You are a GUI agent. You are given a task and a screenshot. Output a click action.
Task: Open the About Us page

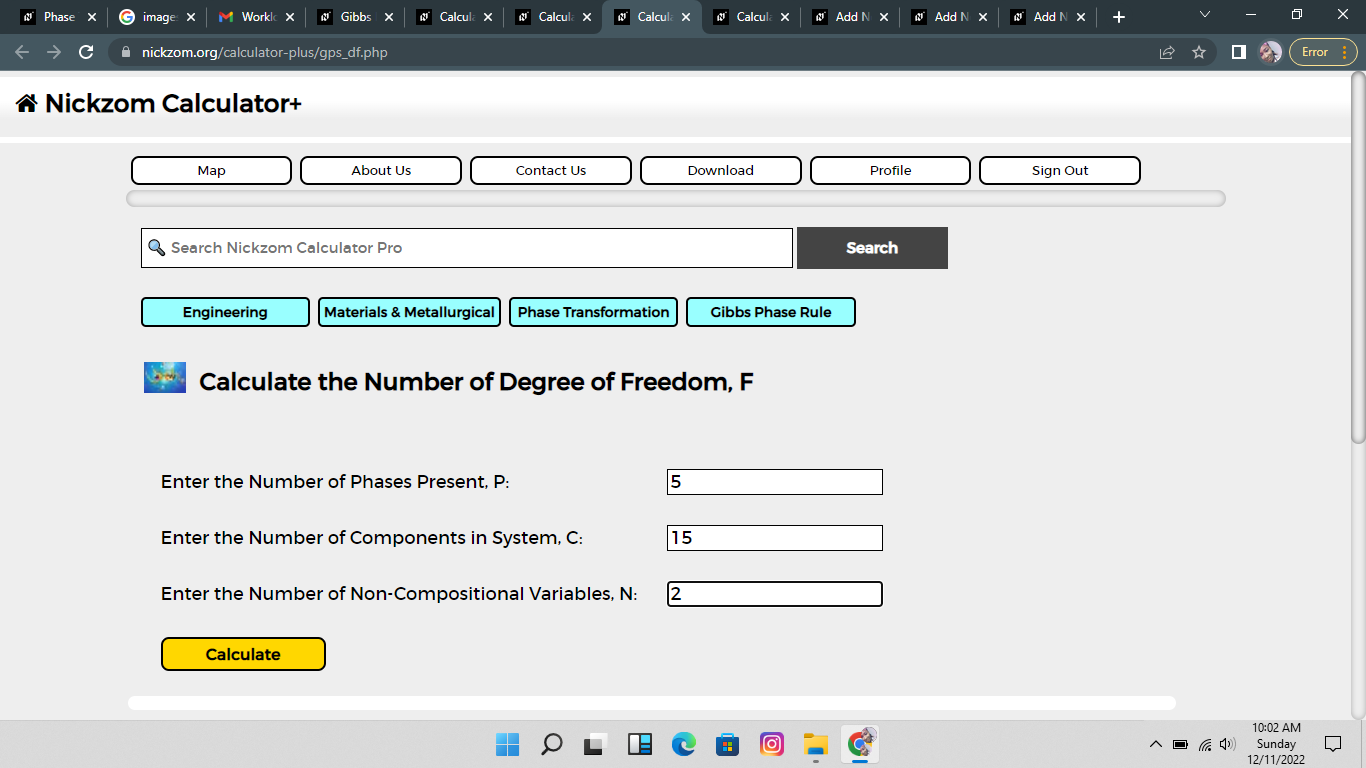coord(381,170)
